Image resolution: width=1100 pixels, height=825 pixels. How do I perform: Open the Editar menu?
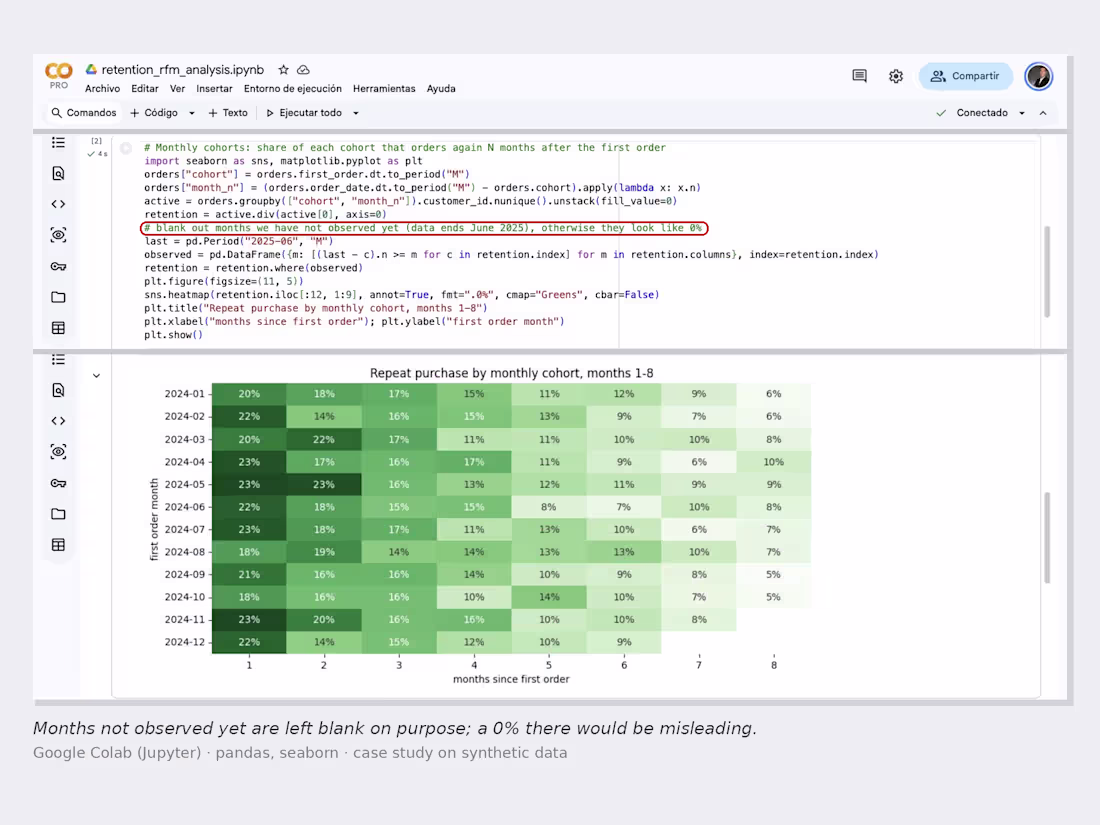pyautogui.click(x=145, y=88)
